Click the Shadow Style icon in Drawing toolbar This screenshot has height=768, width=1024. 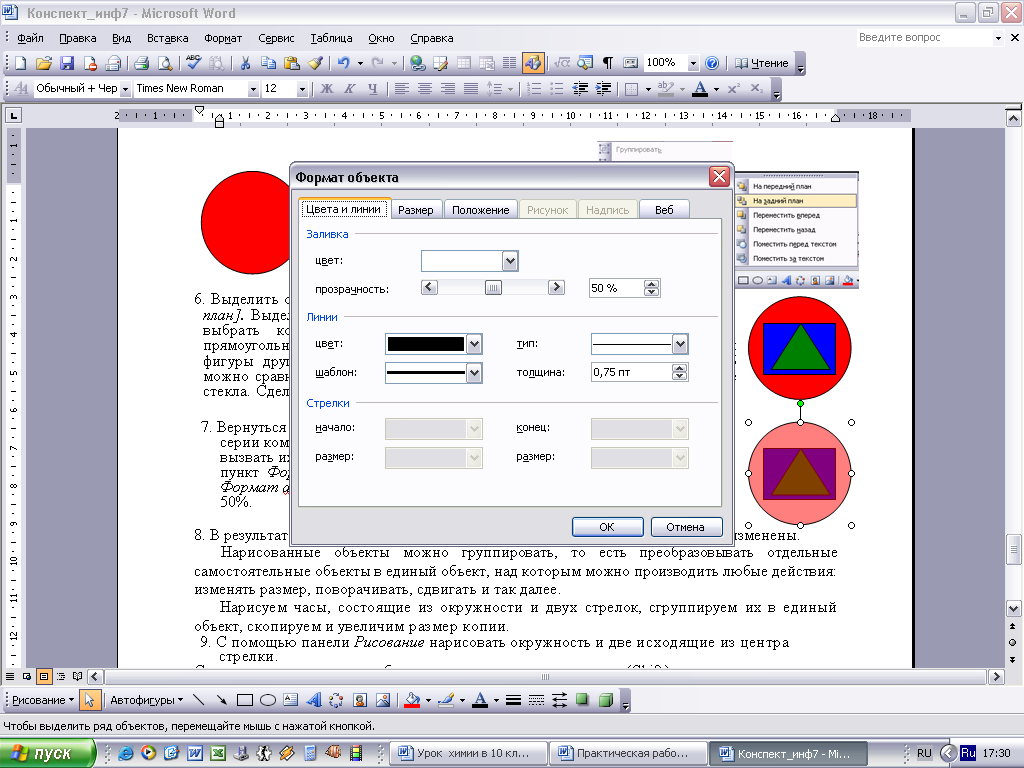[x=583, y=700]
